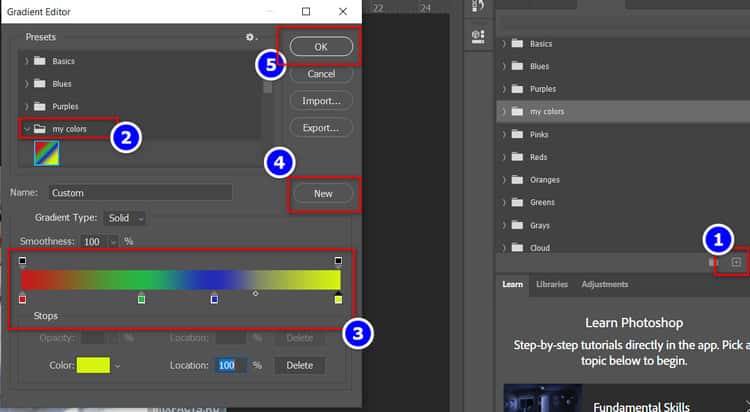Click the left opacity stop above gradient
Viewport: 750px width, 412px height.
click(x=22, y=261)
